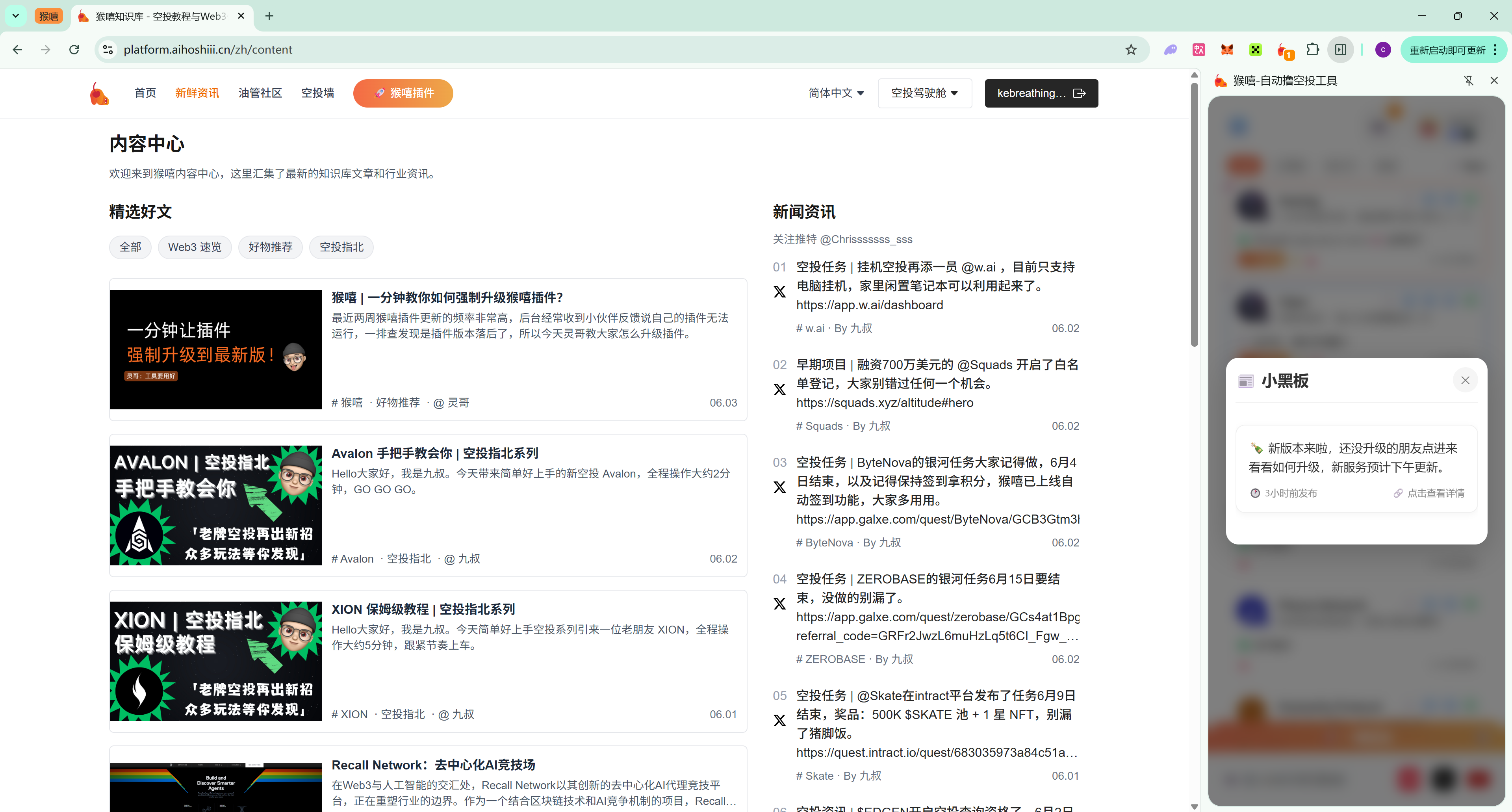Open the ByteNova galxe quest link

[937, 520]
